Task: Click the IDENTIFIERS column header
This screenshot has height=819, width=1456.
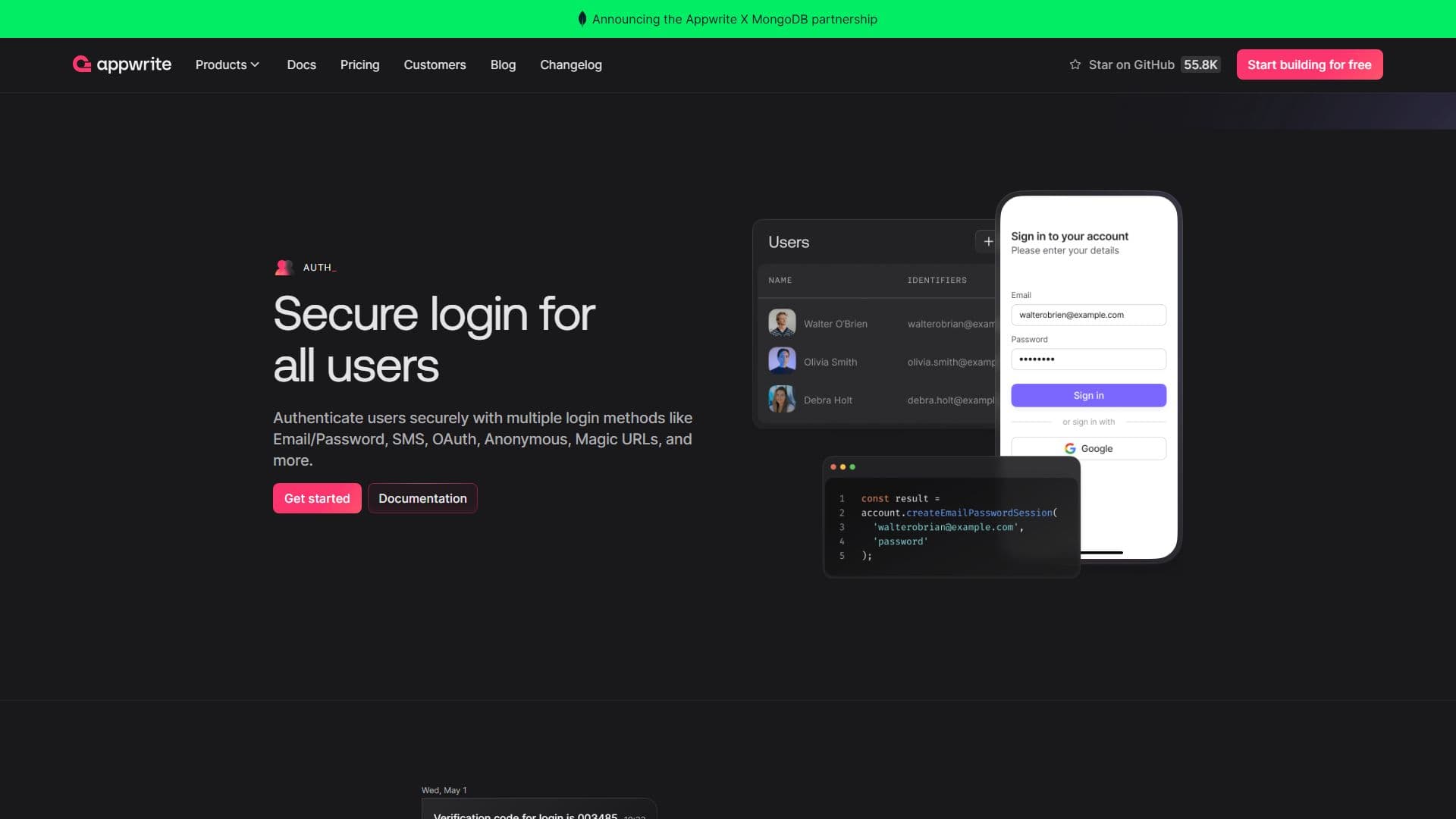Action: click(937, 280)
